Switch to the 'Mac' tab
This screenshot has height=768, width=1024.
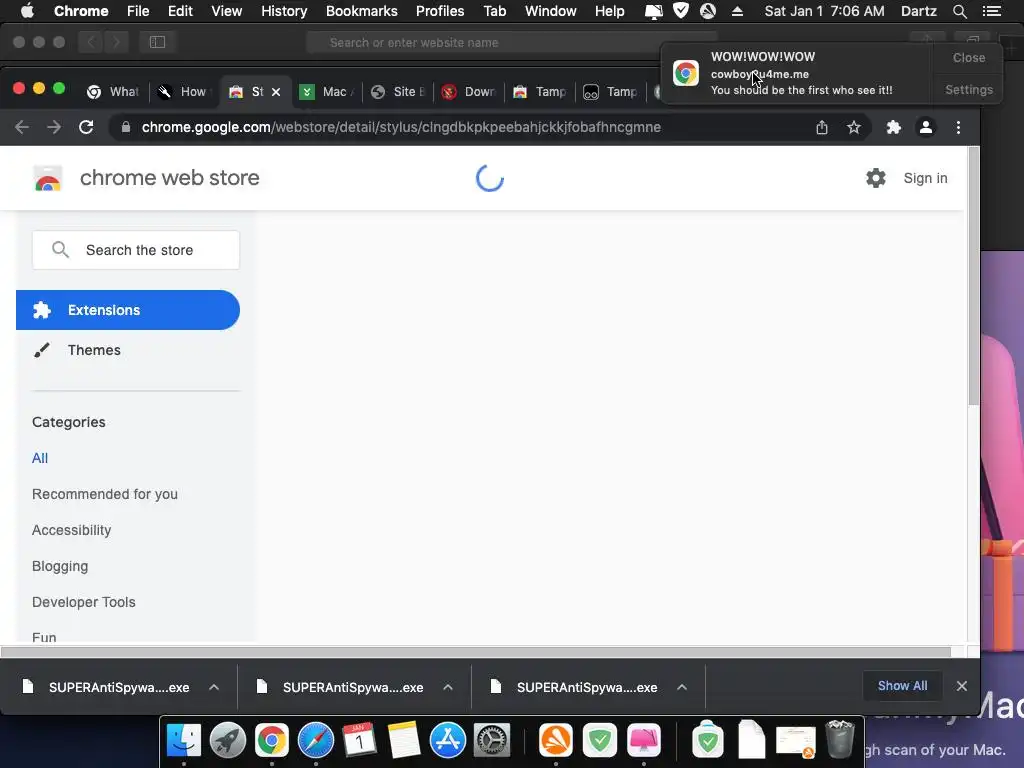(x=327, y=92)
